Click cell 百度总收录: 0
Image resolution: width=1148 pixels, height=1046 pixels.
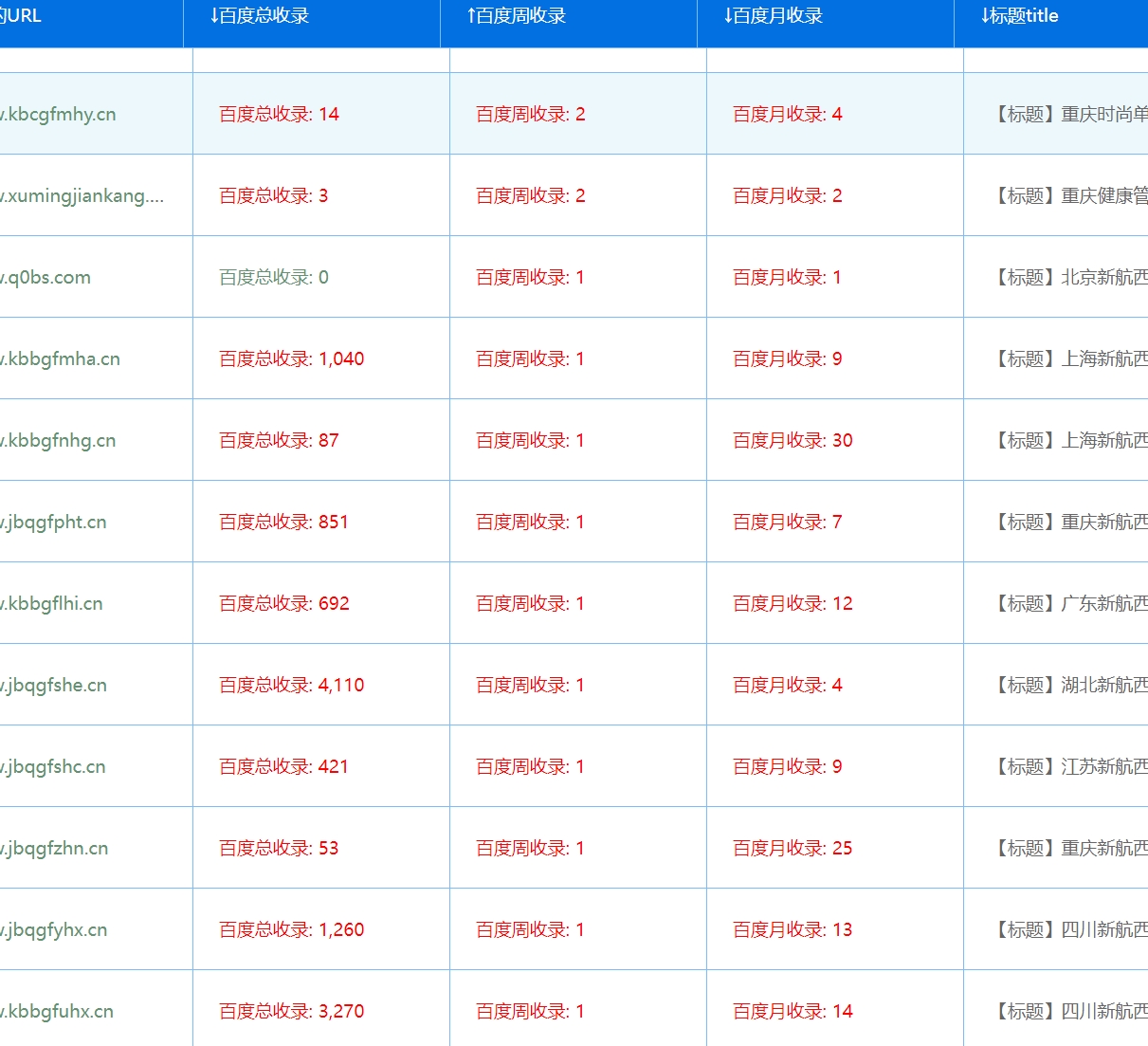(x=274, y=277)
